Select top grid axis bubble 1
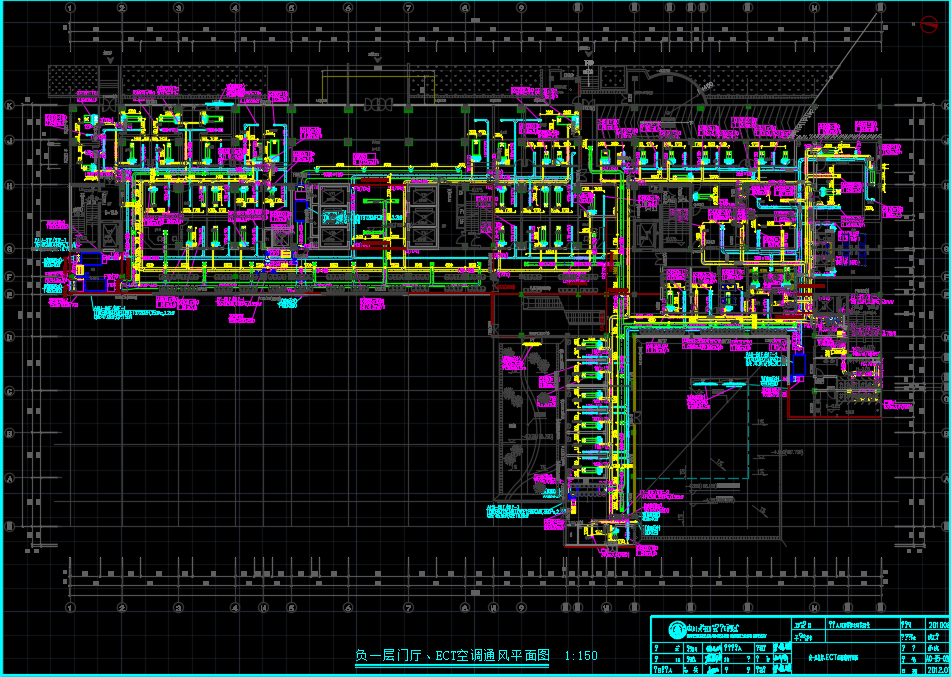Image resolution: width=951 pixels, height=677 pixels. point(70,8)
